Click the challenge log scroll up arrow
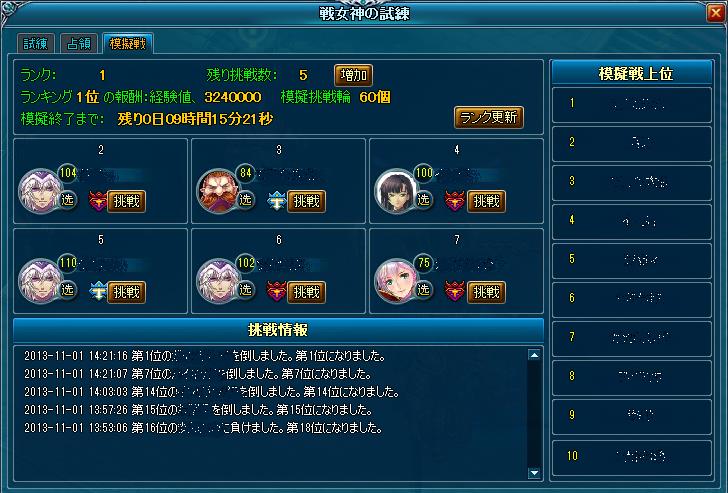 (534, 355)
